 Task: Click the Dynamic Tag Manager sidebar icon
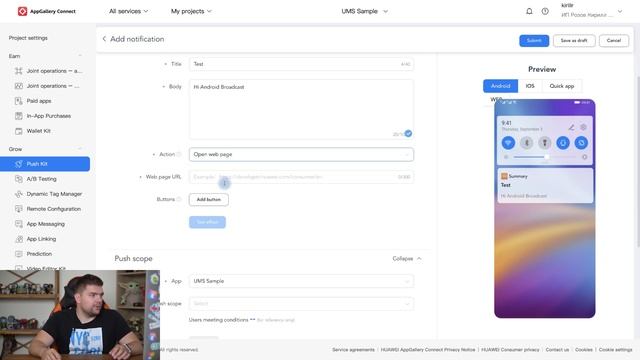(x=18, y=194)
